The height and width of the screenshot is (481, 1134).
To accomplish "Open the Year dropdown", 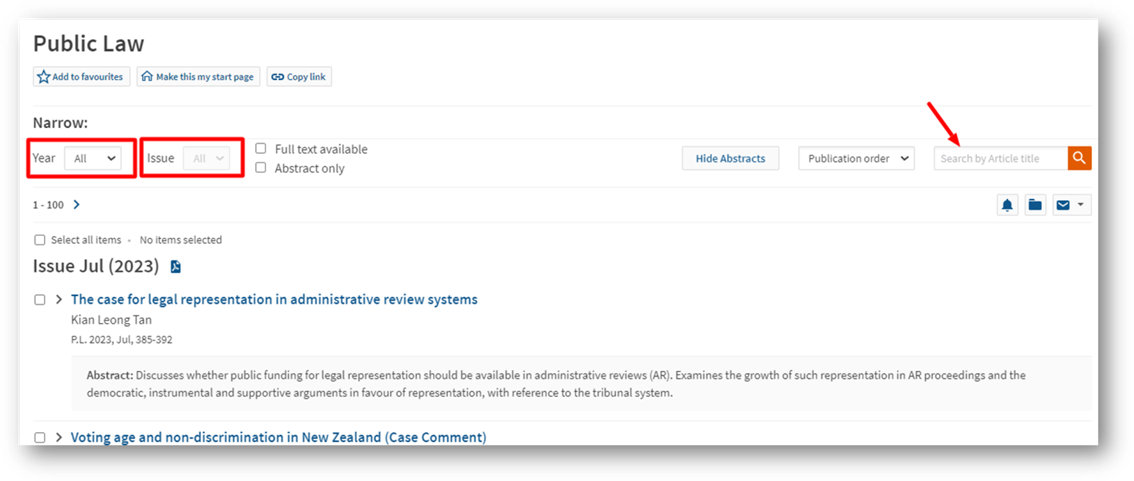I will click(93, 158).
